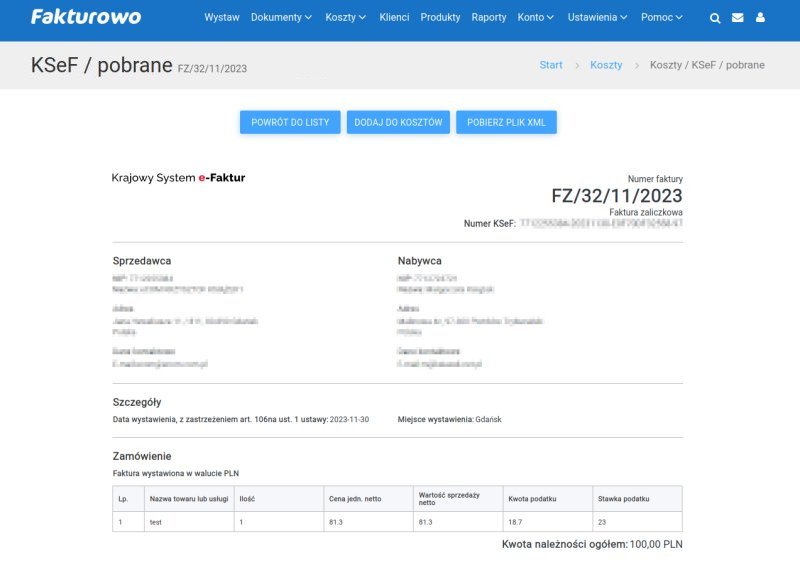Click the tax amount cell 18.7
The width and height of the screenshot is (800, 561).
click(547, 522)
